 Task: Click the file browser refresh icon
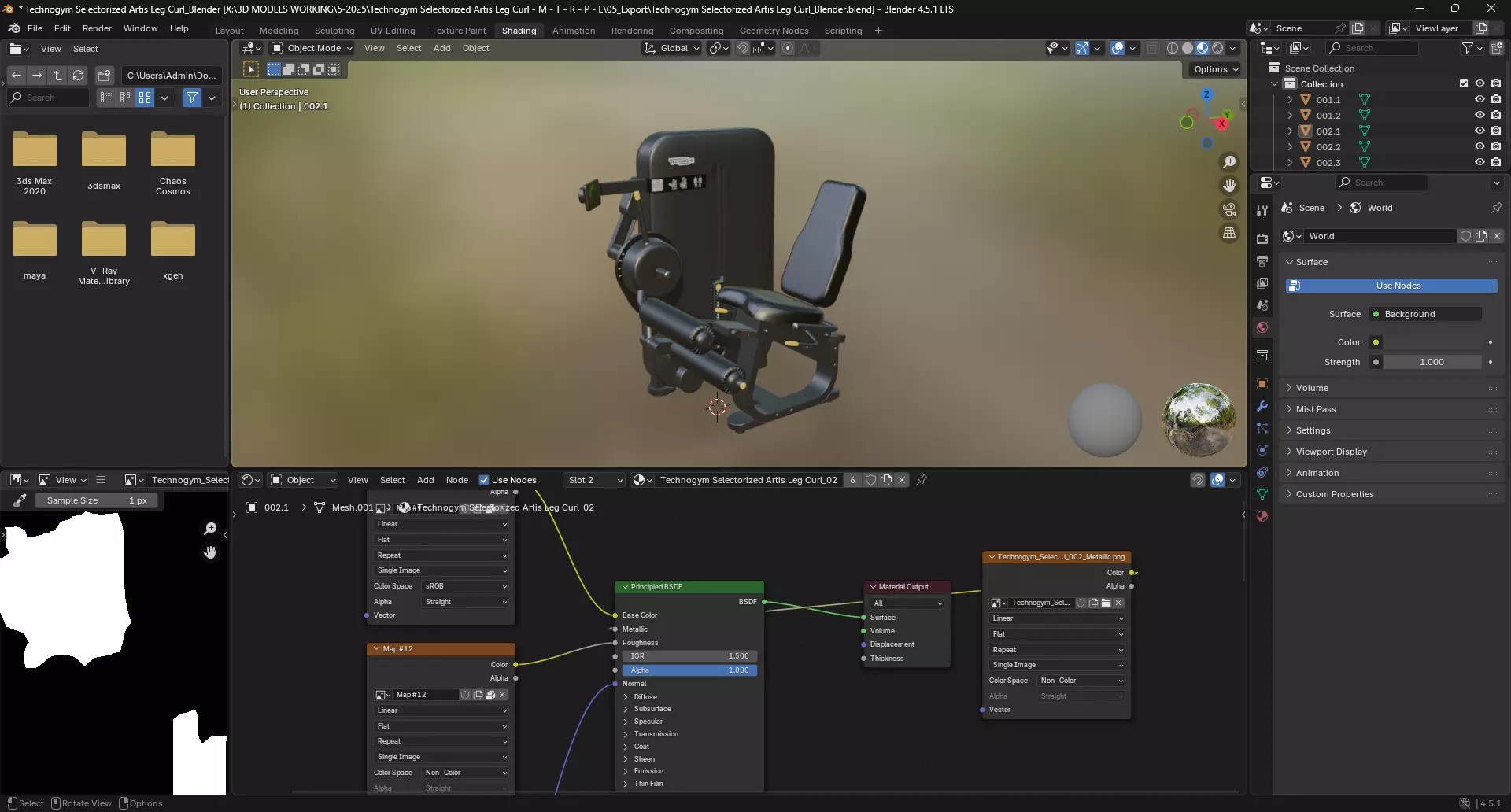pos(78,76)
